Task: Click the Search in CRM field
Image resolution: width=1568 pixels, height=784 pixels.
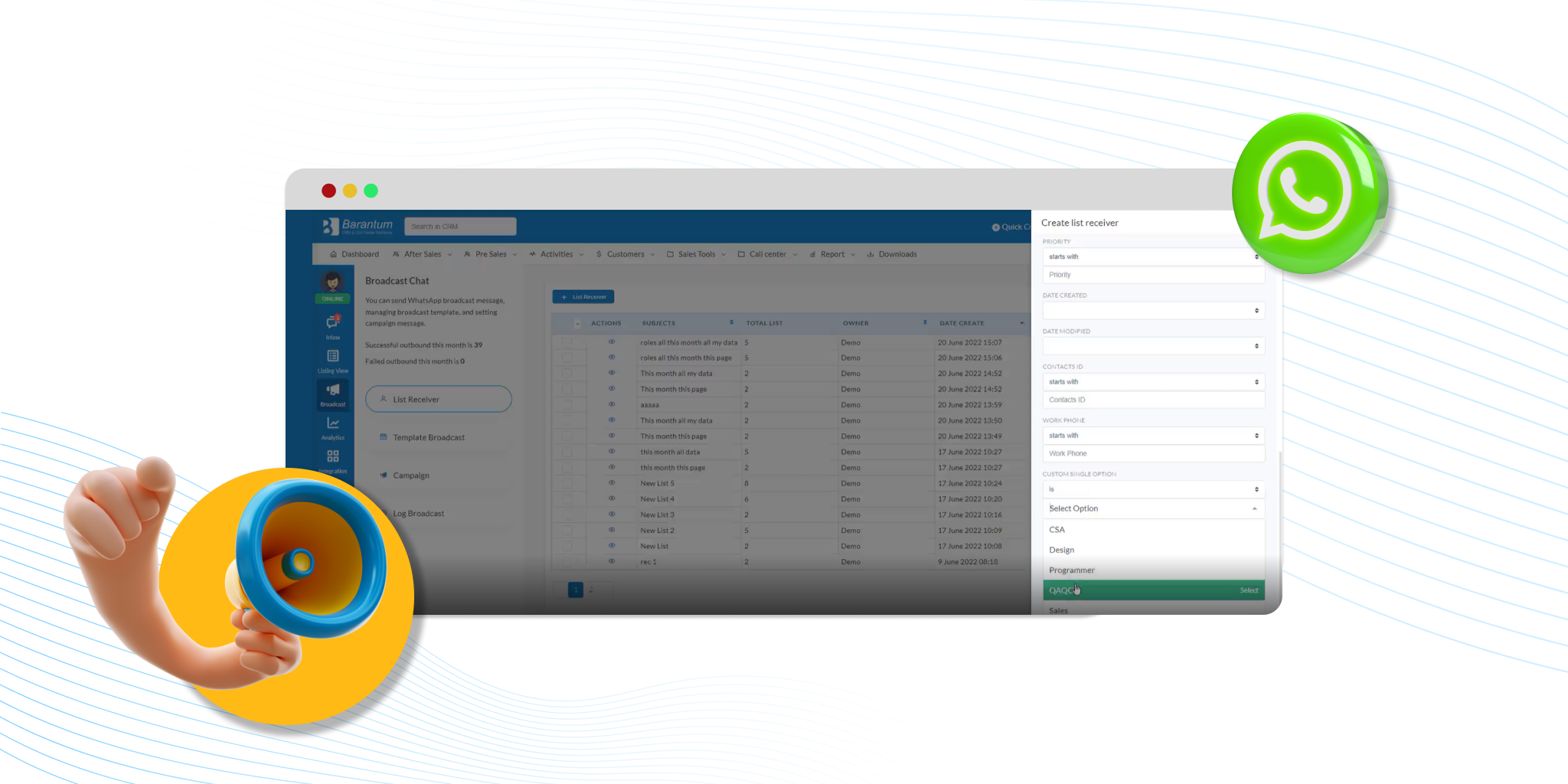Action: (460, 226)
